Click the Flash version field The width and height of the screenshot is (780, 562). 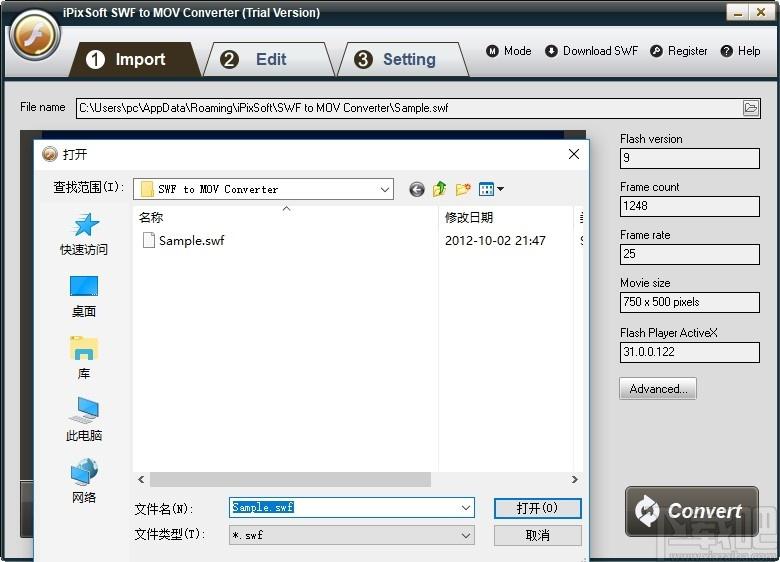(x=689, y=158)
